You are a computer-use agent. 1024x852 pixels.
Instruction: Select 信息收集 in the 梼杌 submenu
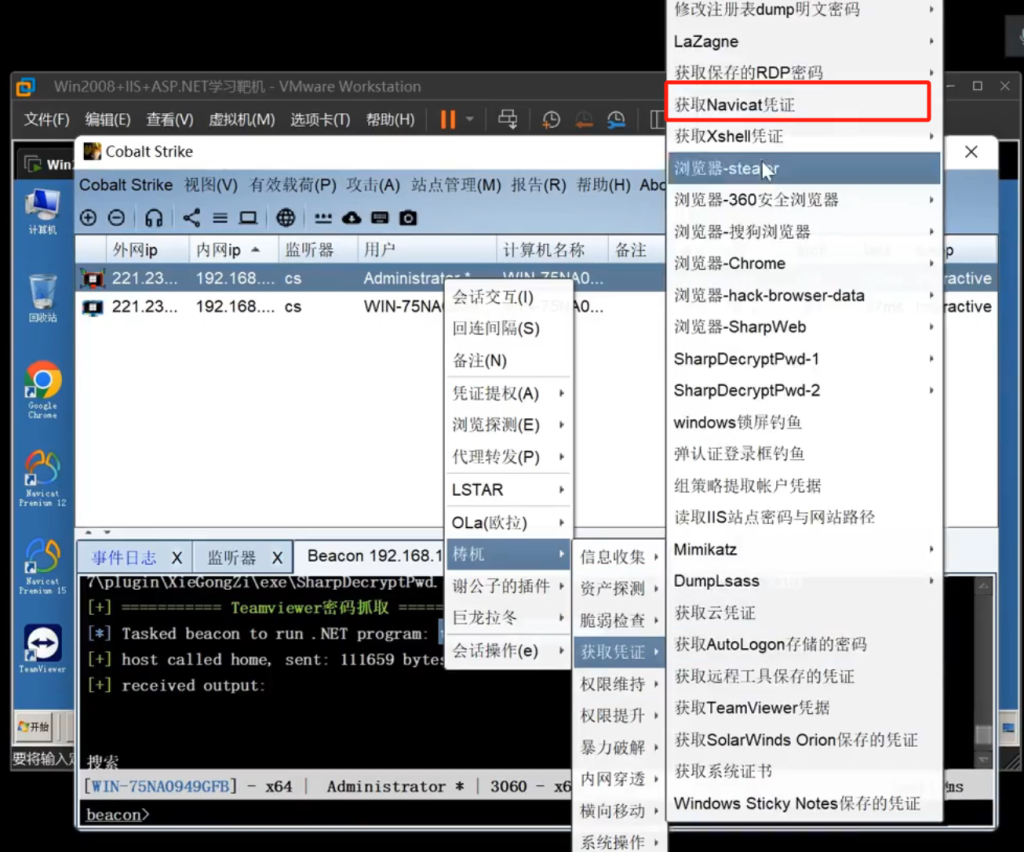click(x=619, y=557)
